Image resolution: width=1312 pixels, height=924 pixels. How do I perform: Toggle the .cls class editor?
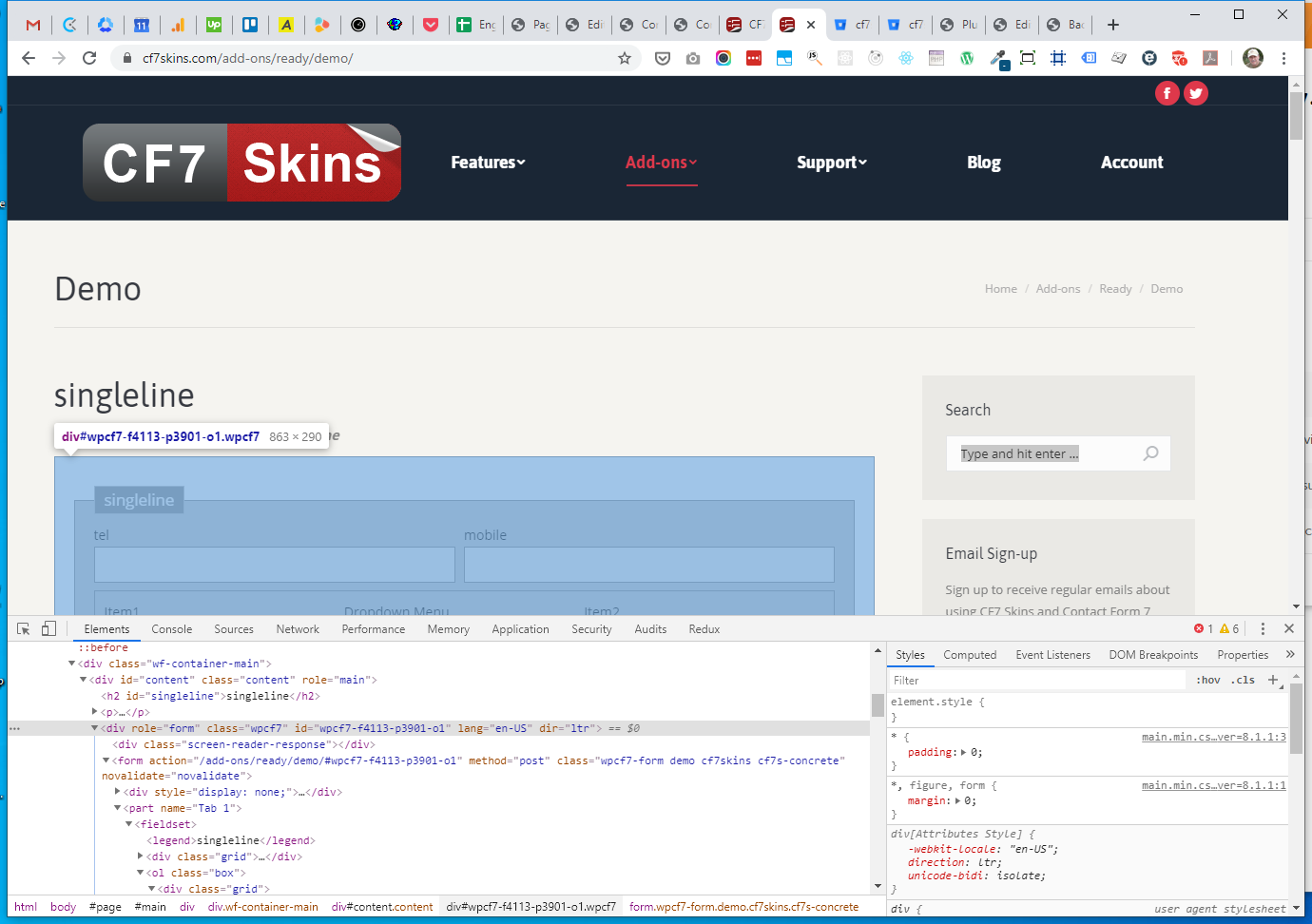tap(1244, 681)
